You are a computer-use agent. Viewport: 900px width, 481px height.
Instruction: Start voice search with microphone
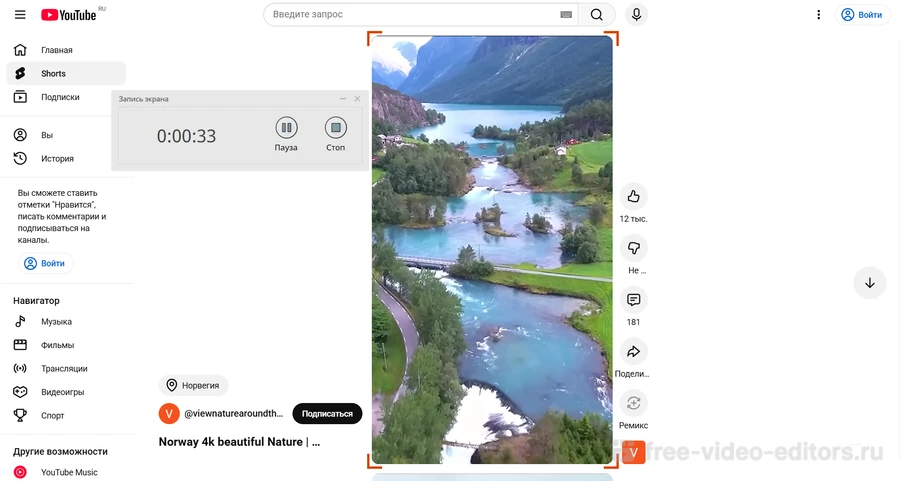(635, 15)
